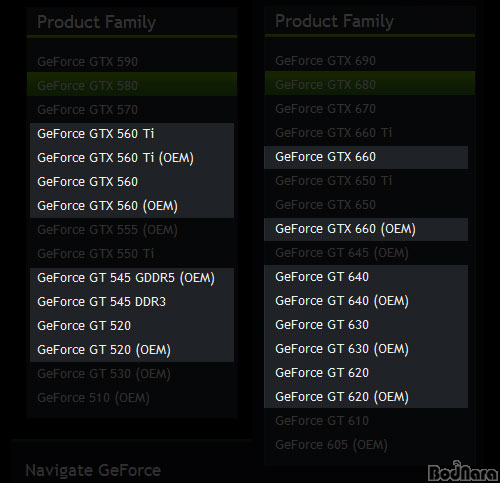Select GeForce GTX 560 Ti (OEM) entry

115,158
